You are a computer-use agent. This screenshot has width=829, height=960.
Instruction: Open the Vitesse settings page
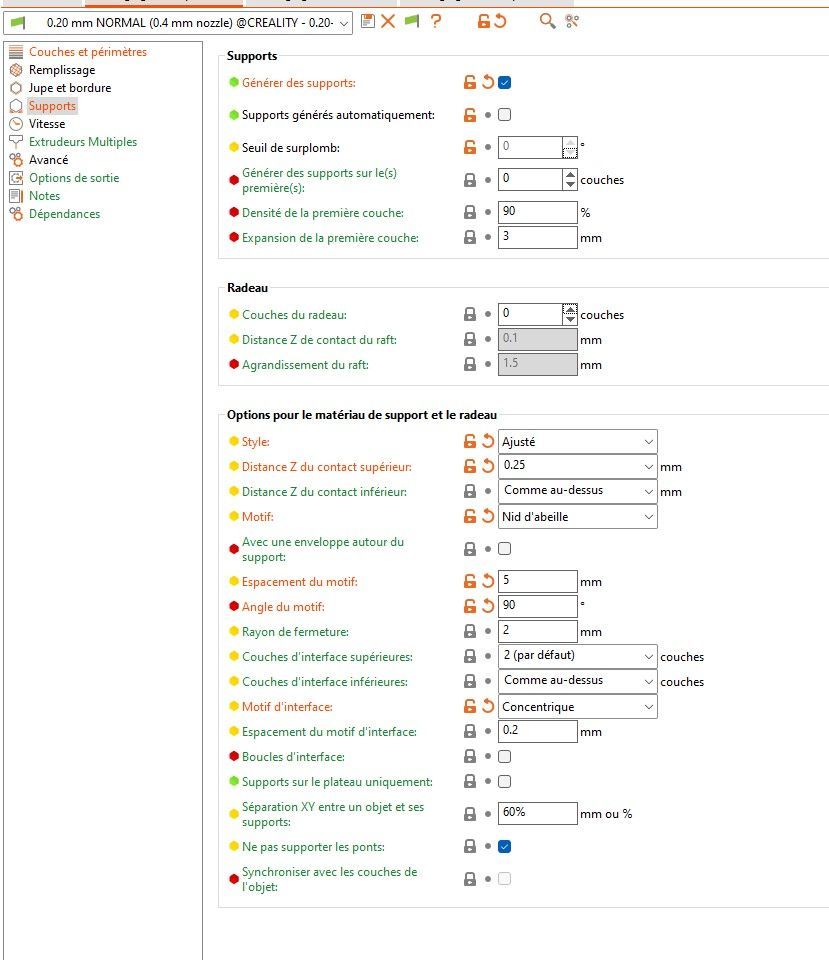[47, 124]
